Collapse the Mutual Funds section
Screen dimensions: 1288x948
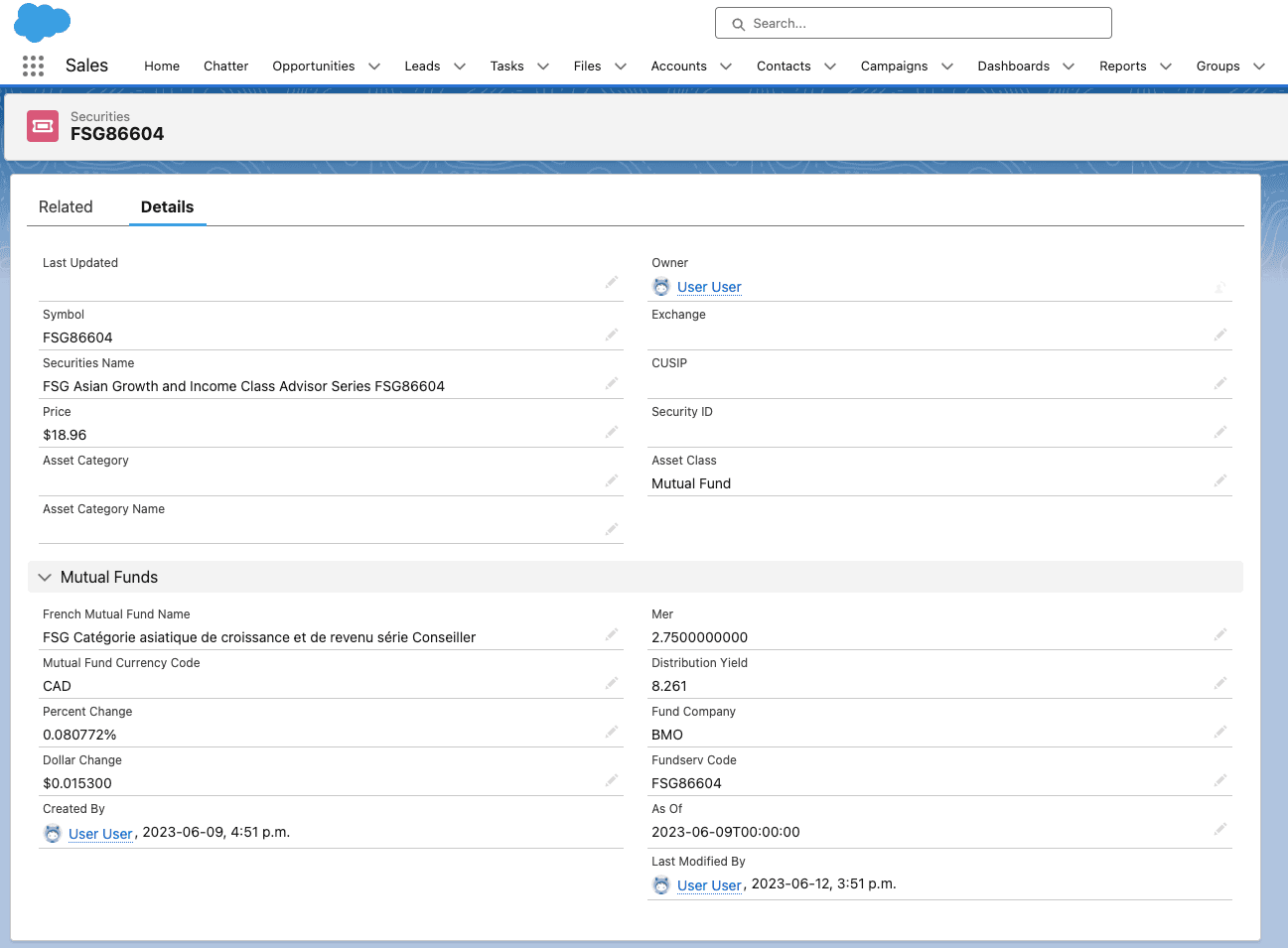tap(45, 577)
